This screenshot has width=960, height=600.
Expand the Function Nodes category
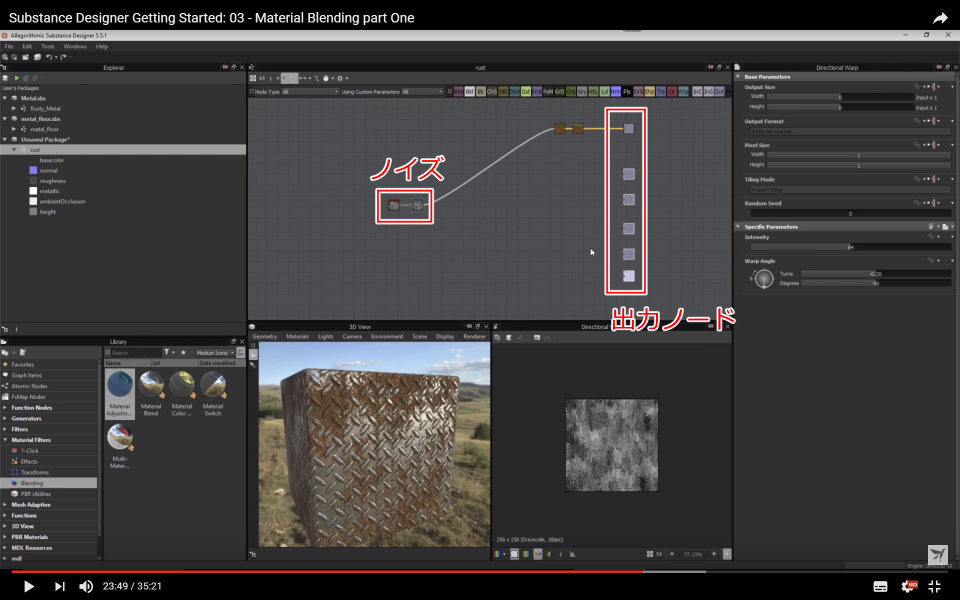[x=5, y=408]
